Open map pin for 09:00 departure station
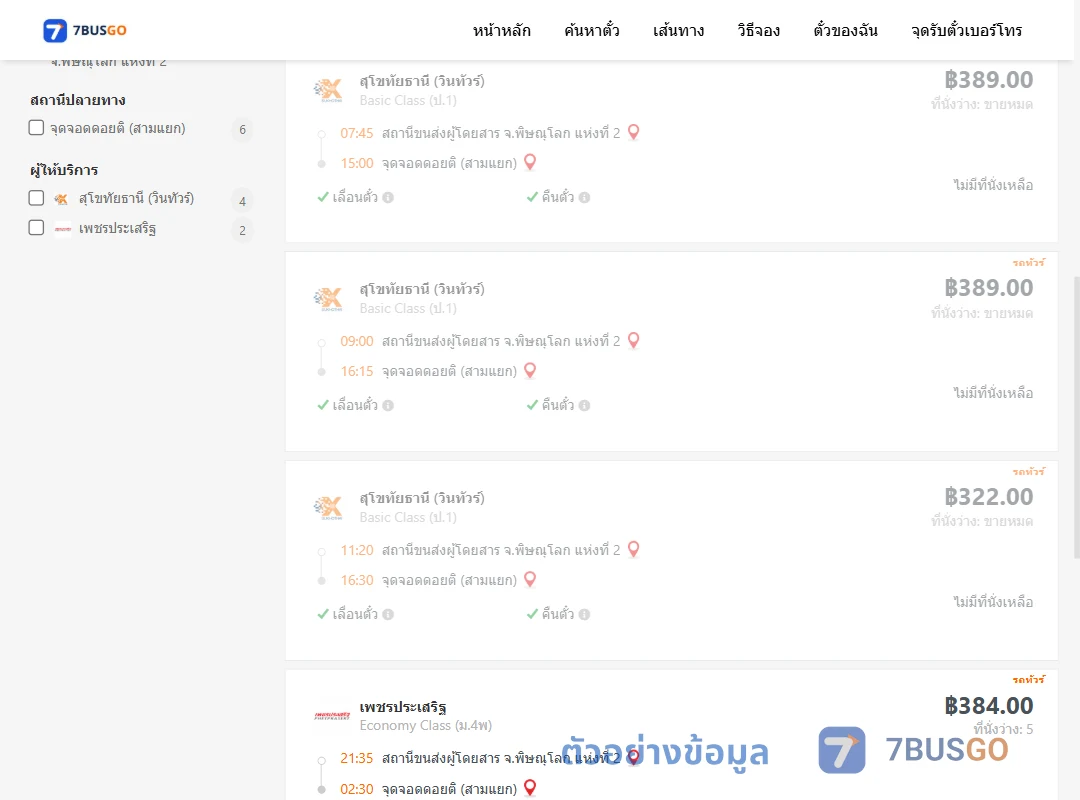Image resolution: width=1080 pixels, height=800 pixels. pos(634,340)
